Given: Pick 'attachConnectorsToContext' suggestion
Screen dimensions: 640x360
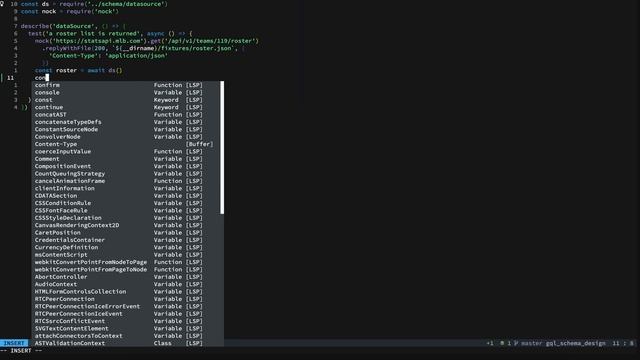Looking at the screenshot, I should [x=128, y=336].
